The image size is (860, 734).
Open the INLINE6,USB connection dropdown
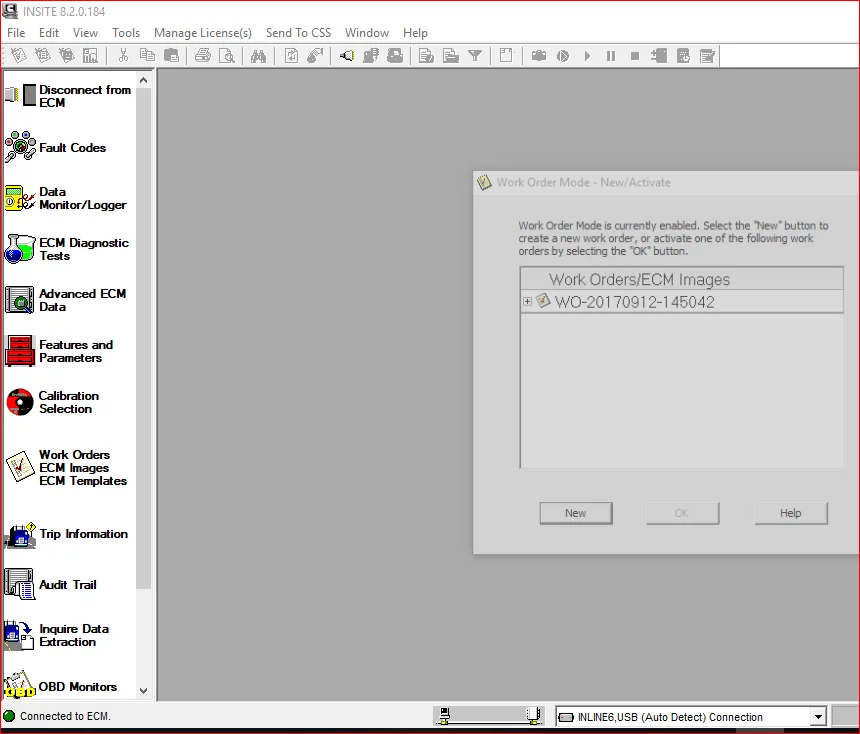click(x=818, y=716)
